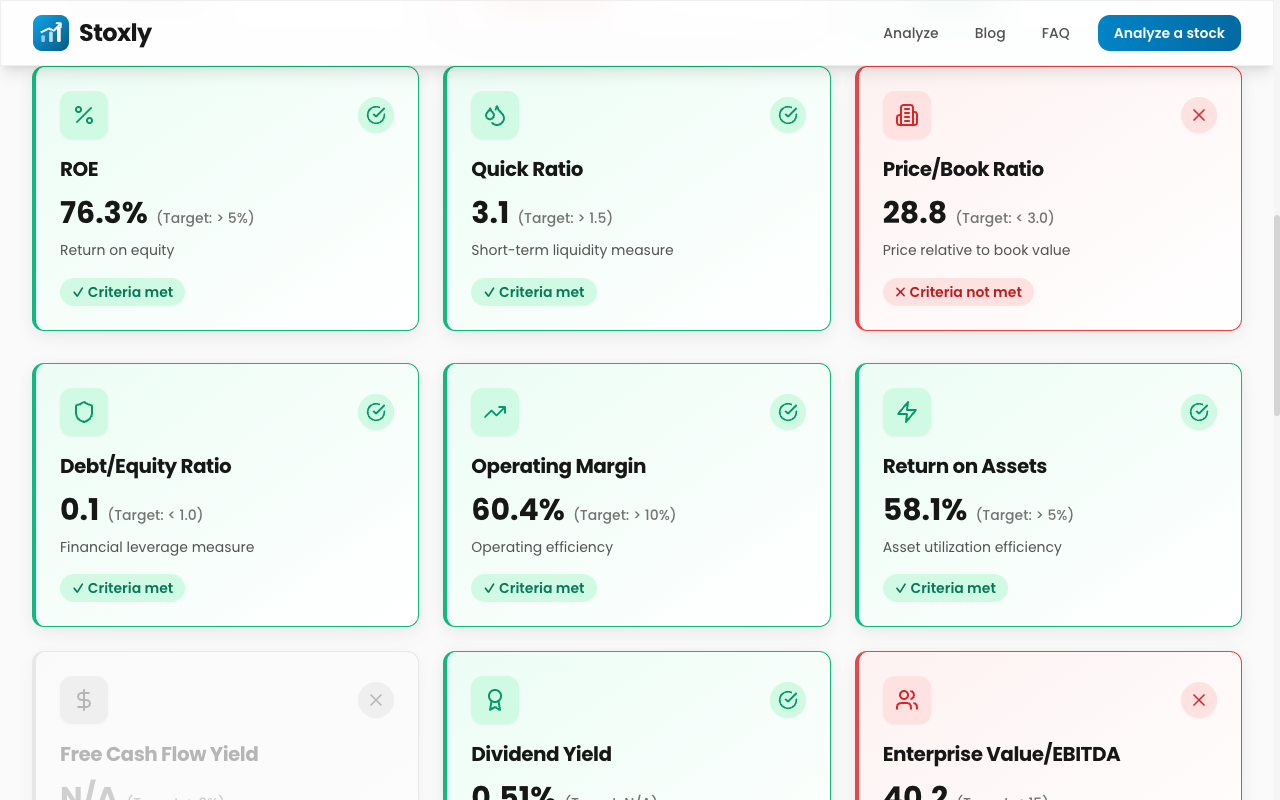Viewport: 1280px width, 800px height.
Task: Click the droplets icon on Quick Ratio card
Action: pos(495,115)
